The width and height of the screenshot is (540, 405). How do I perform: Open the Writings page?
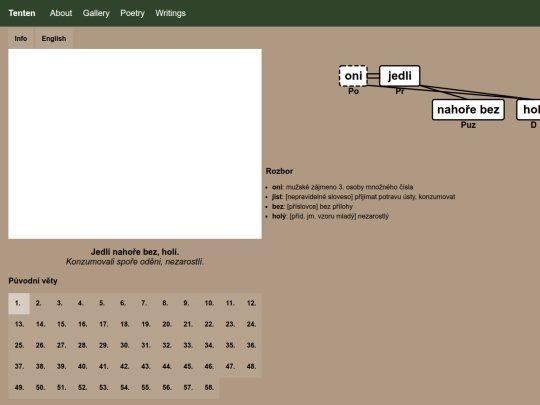point(170,13)
